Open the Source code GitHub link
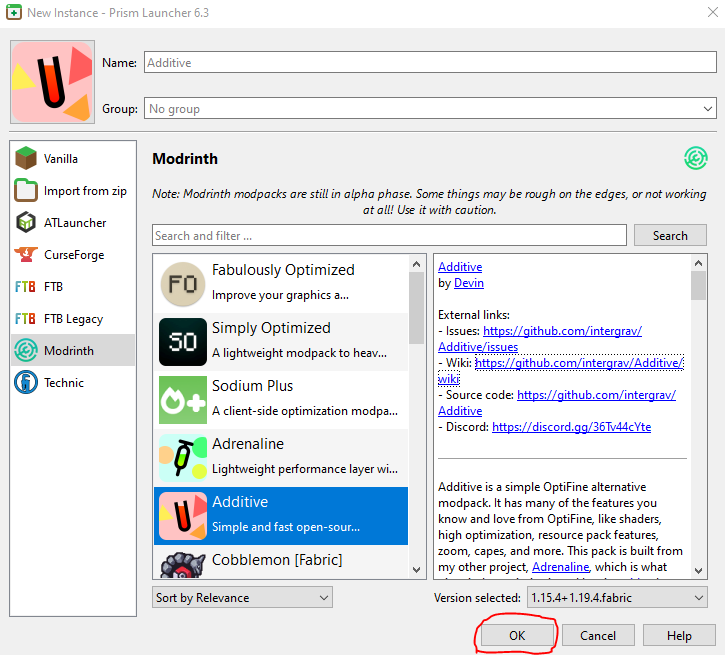Image resolution: width=725 pixels, height=655 pixels. [596, 395]
